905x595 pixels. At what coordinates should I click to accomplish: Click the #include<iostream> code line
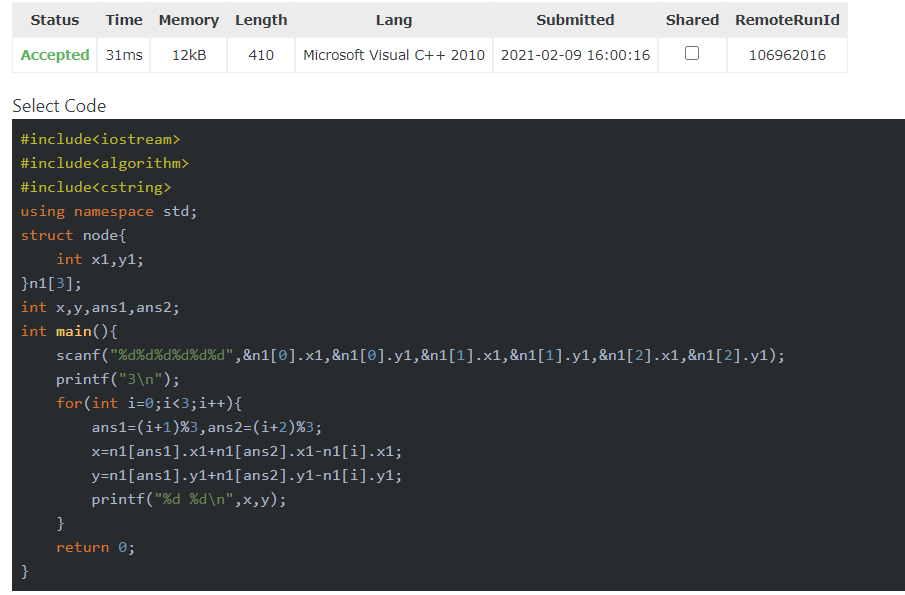tap(100, 140)
